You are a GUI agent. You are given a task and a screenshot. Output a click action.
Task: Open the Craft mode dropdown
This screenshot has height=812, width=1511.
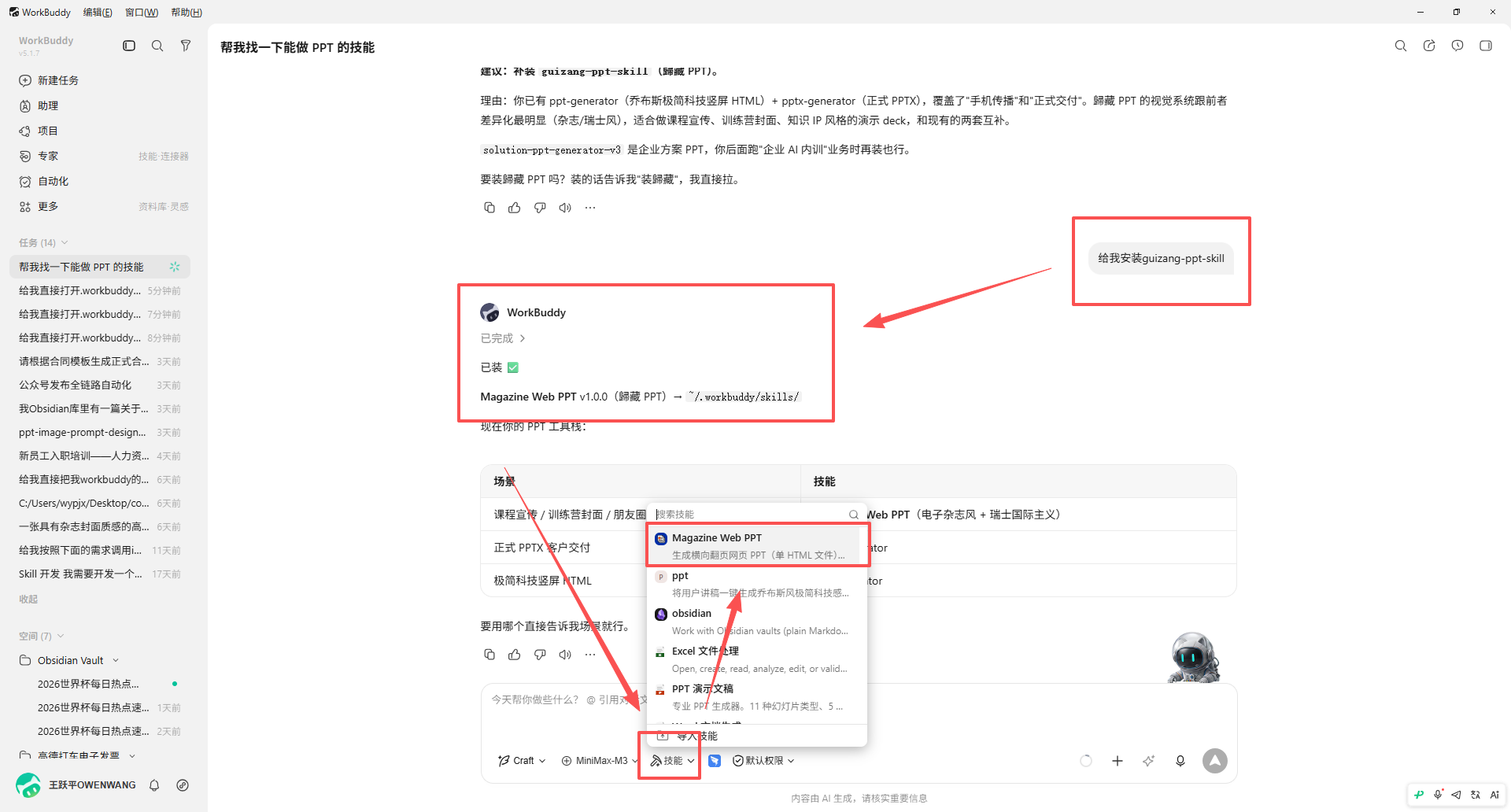click(522, 761)
